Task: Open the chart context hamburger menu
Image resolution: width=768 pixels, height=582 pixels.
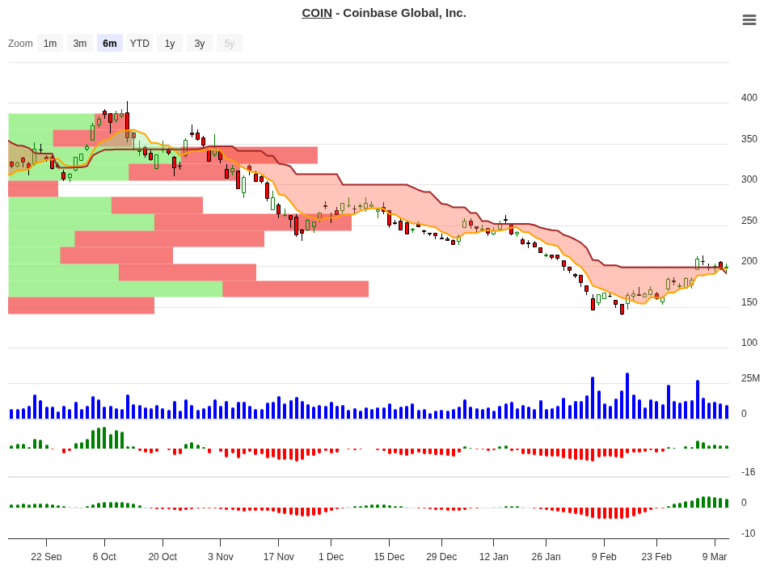Action: tap(749, 20)
